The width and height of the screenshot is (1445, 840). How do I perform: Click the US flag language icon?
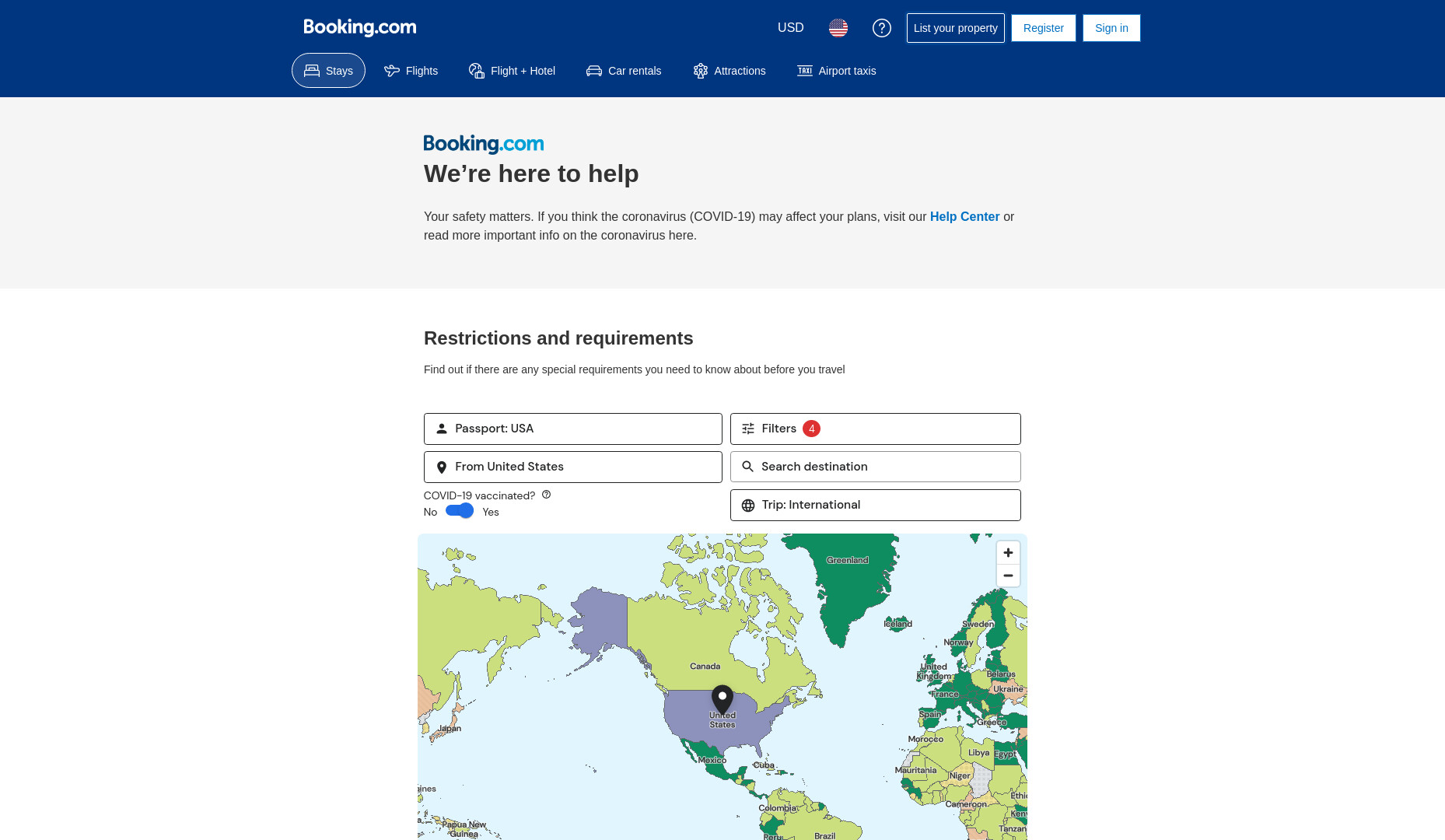pyautogui.click(x=838, y=28)
